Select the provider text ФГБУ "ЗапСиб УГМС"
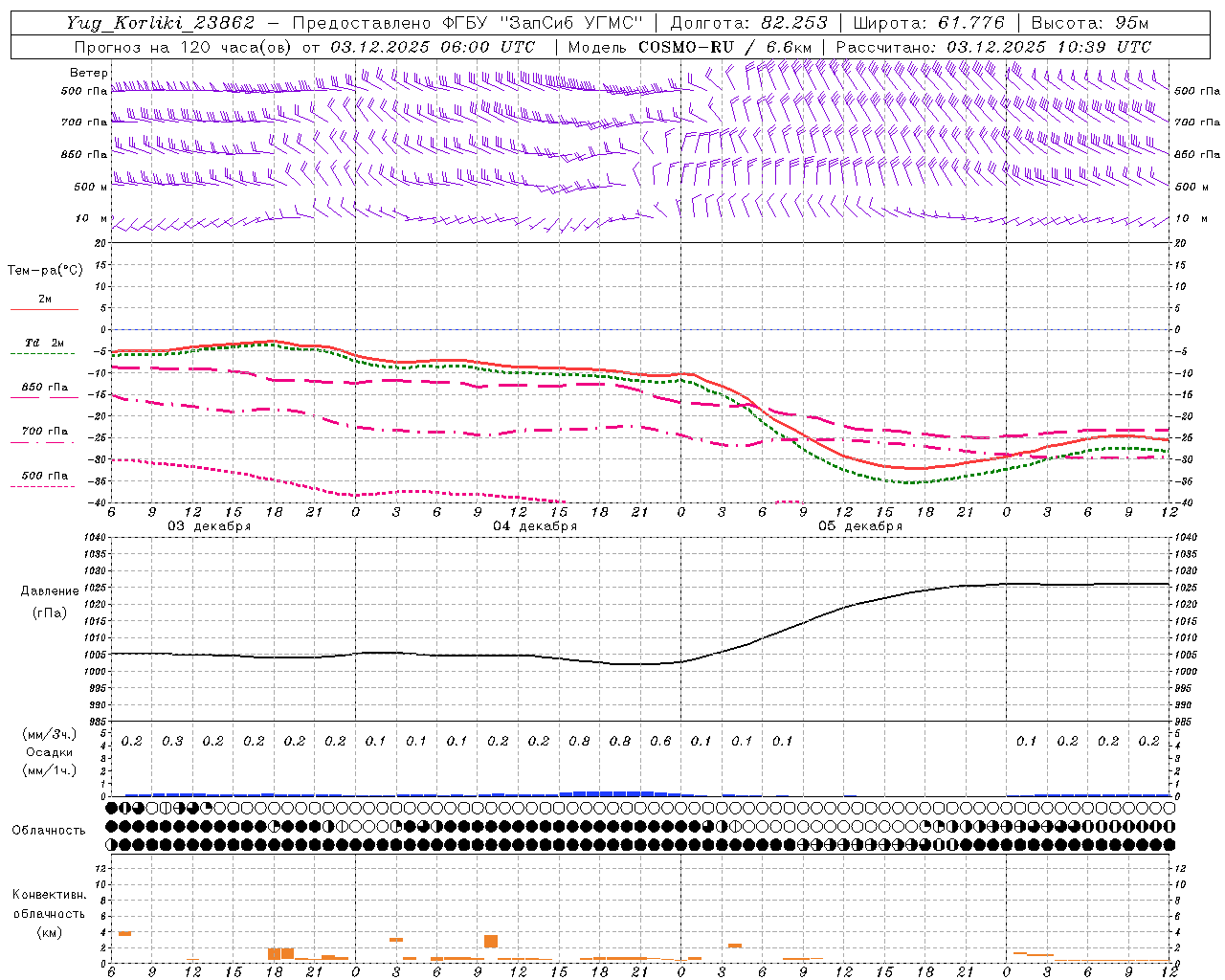The width and height of the screenshot is (1225, 980). [544, 22]
